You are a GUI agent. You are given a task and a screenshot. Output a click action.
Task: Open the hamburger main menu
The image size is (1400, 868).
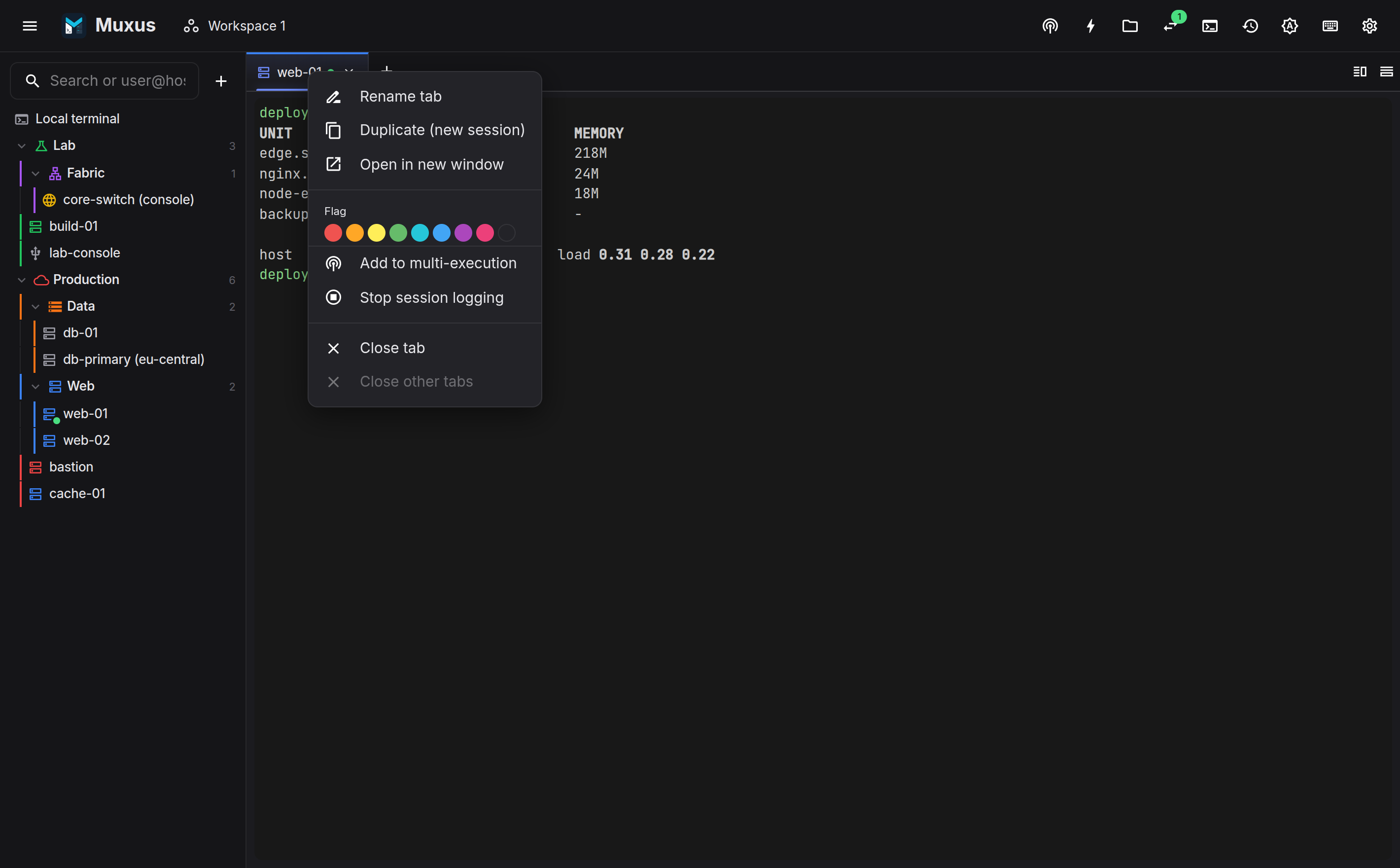coord(30,26)
